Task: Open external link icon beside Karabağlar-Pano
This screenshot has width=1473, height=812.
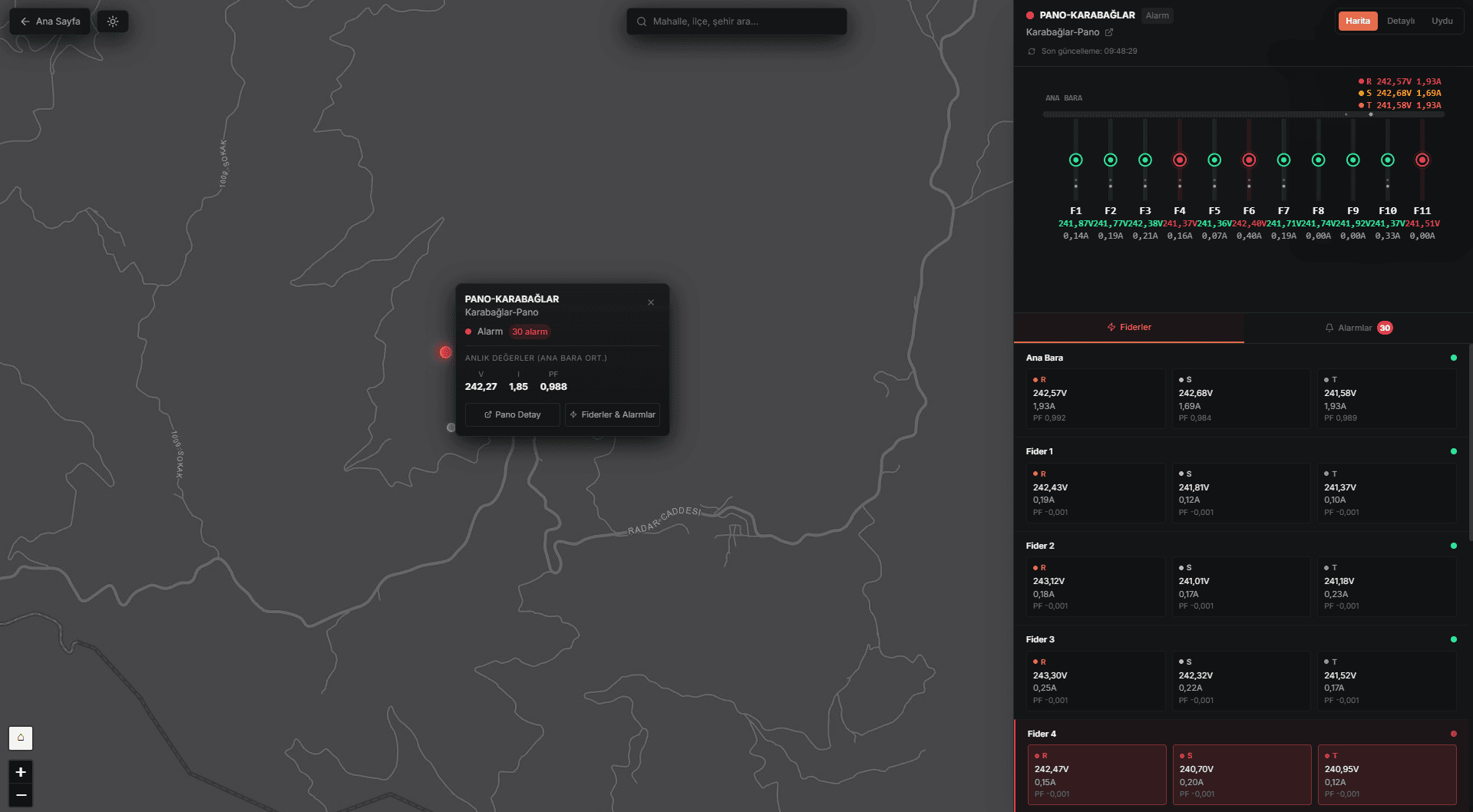Action: coord(1108,32)
